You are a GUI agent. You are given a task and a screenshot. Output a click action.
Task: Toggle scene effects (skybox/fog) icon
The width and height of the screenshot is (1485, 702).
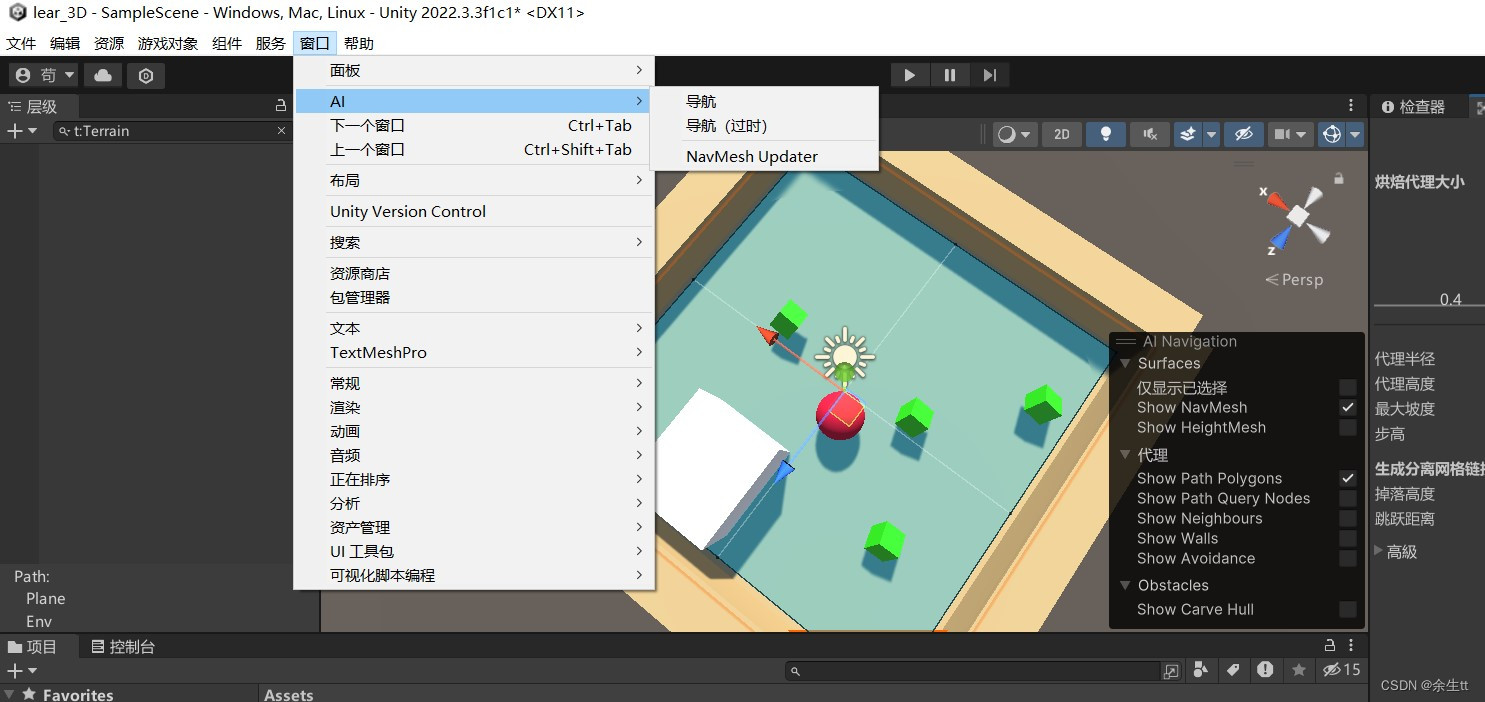click(x=1187, y=134)
